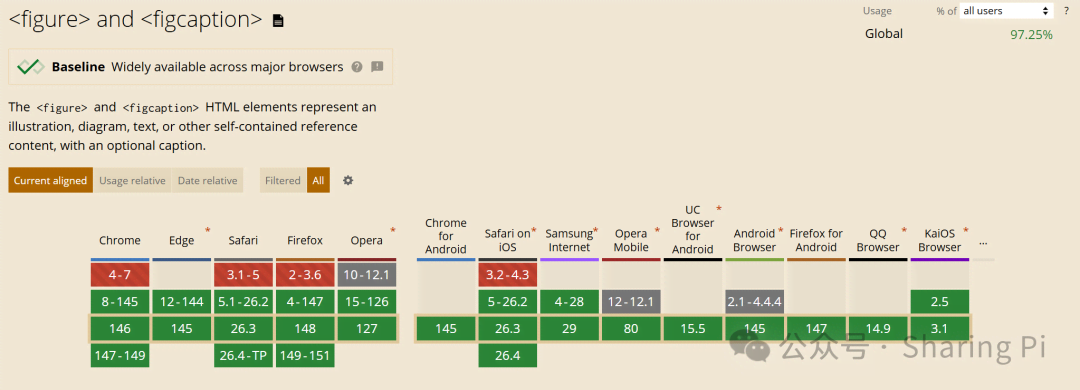The width and height of the screenshot is (1080, 390).
Task: Switch to Usage relative view
Action: [132, 181]
